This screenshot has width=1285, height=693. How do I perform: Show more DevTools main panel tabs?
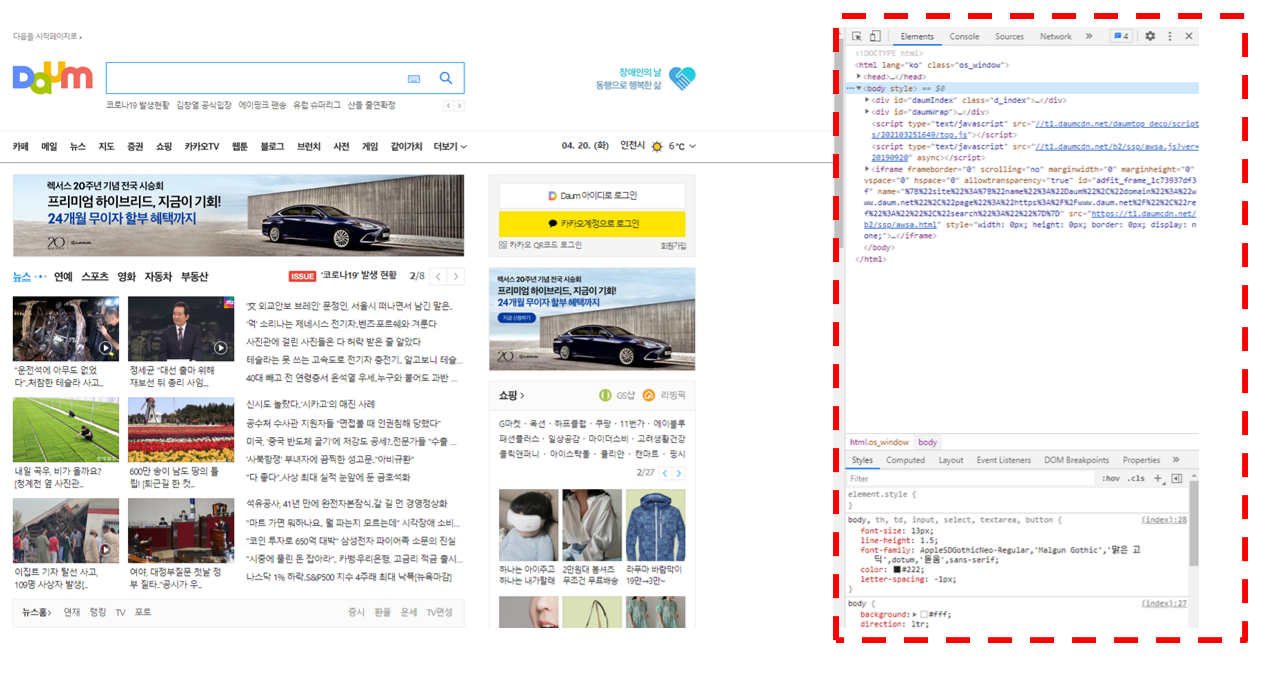1089,36
